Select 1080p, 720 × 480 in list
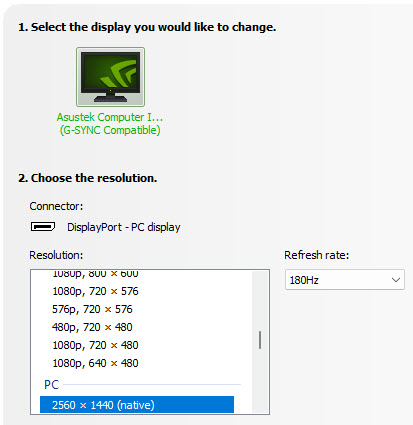413x425 pixels. (x=95, y=345)
